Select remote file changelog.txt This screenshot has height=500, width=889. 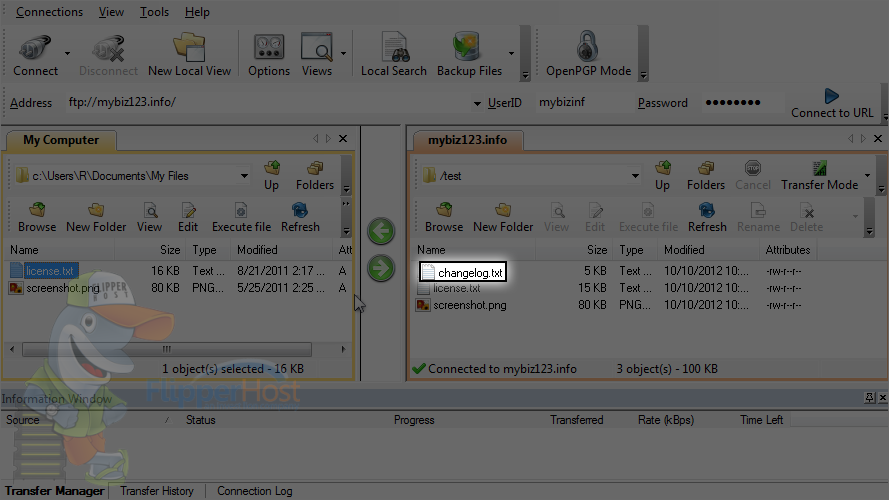[x=463, y=272]
